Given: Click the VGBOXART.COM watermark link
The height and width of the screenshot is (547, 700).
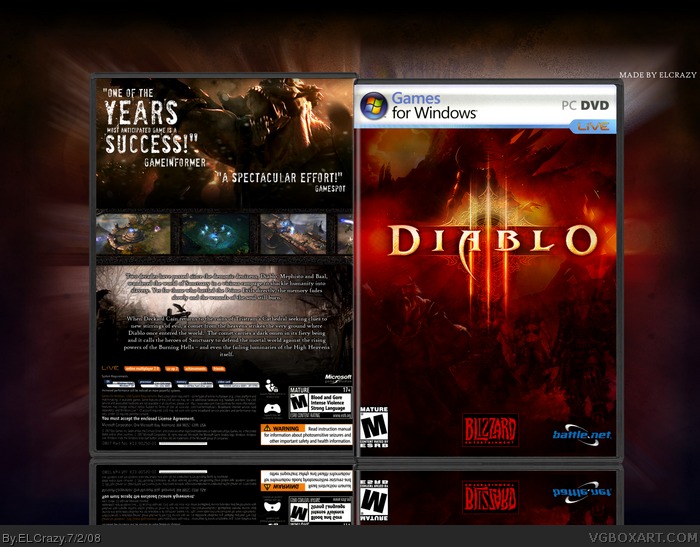Looking at the screenshot, I should (642, 538).
